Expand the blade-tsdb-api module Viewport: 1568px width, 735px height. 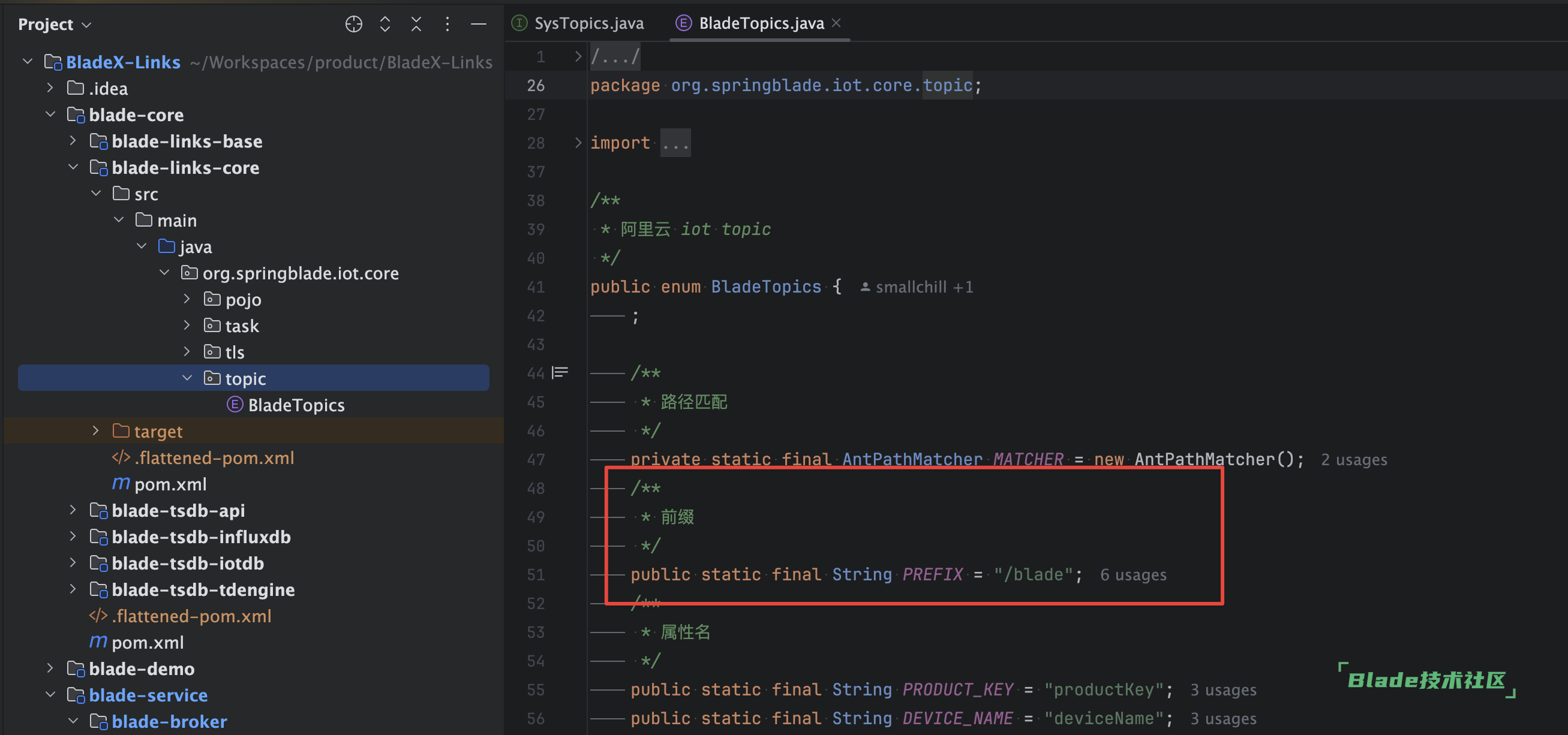(73, 510)
